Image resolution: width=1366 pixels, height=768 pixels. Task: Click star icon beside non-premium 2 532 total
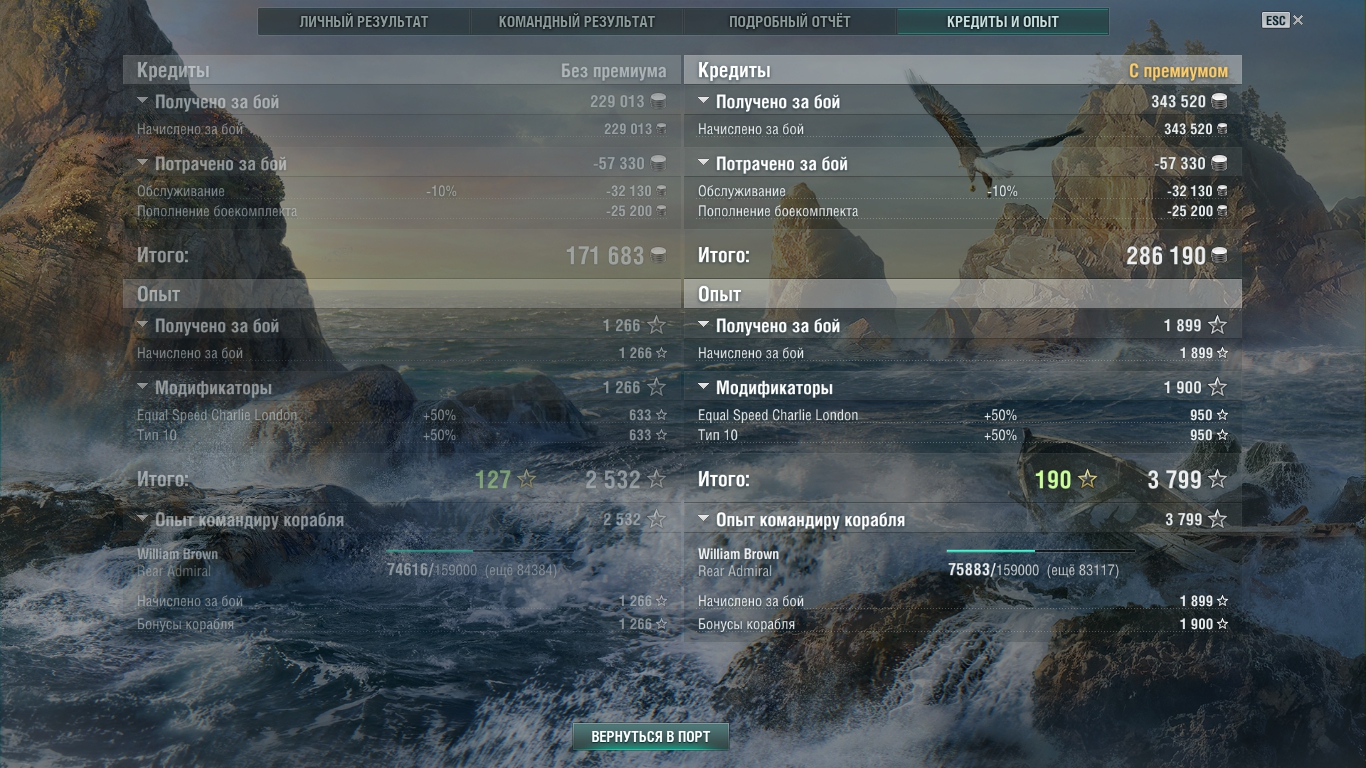[656, 480]
